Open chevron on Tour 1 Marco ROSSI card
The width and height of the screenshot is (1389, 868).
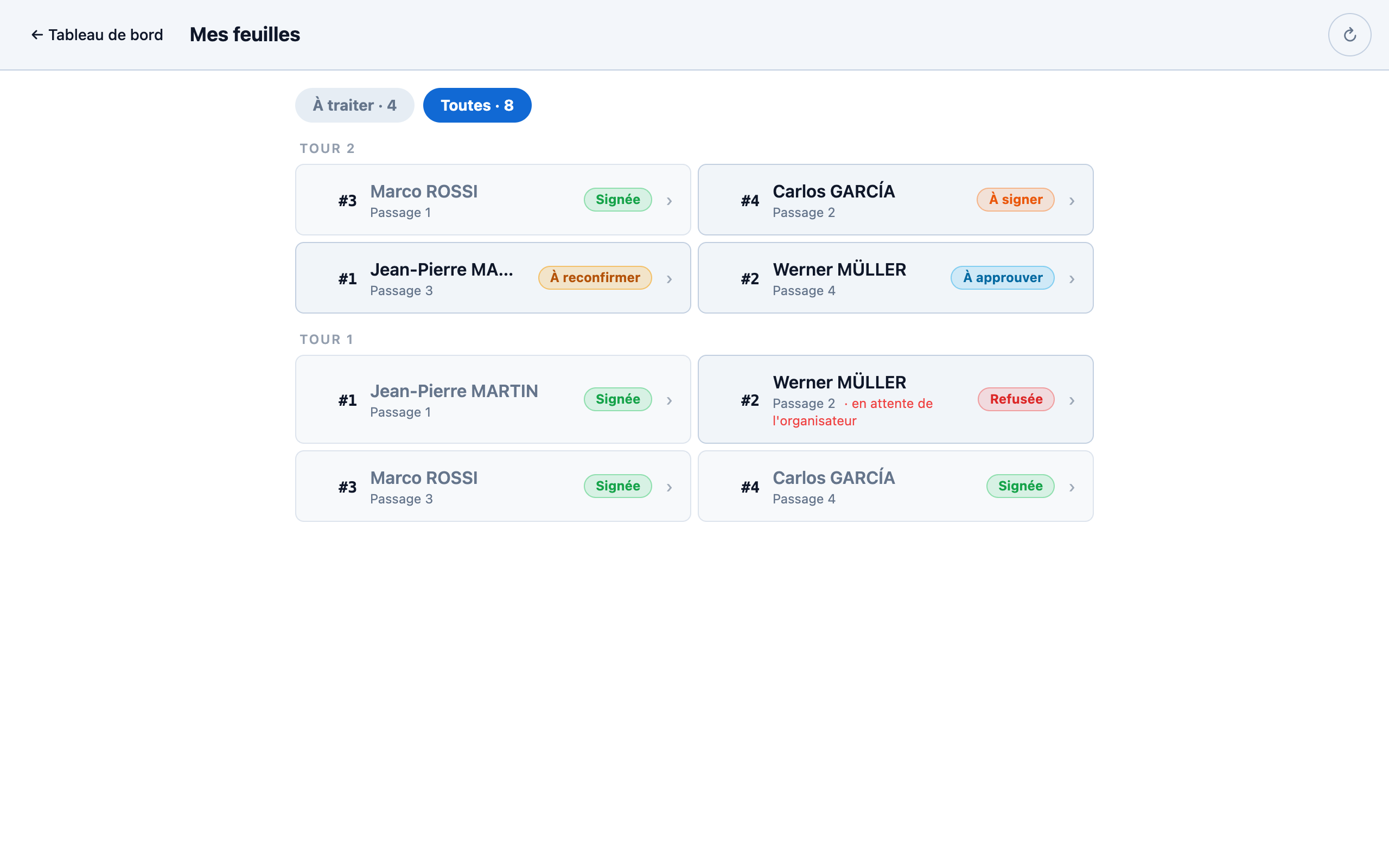[669, 487]
